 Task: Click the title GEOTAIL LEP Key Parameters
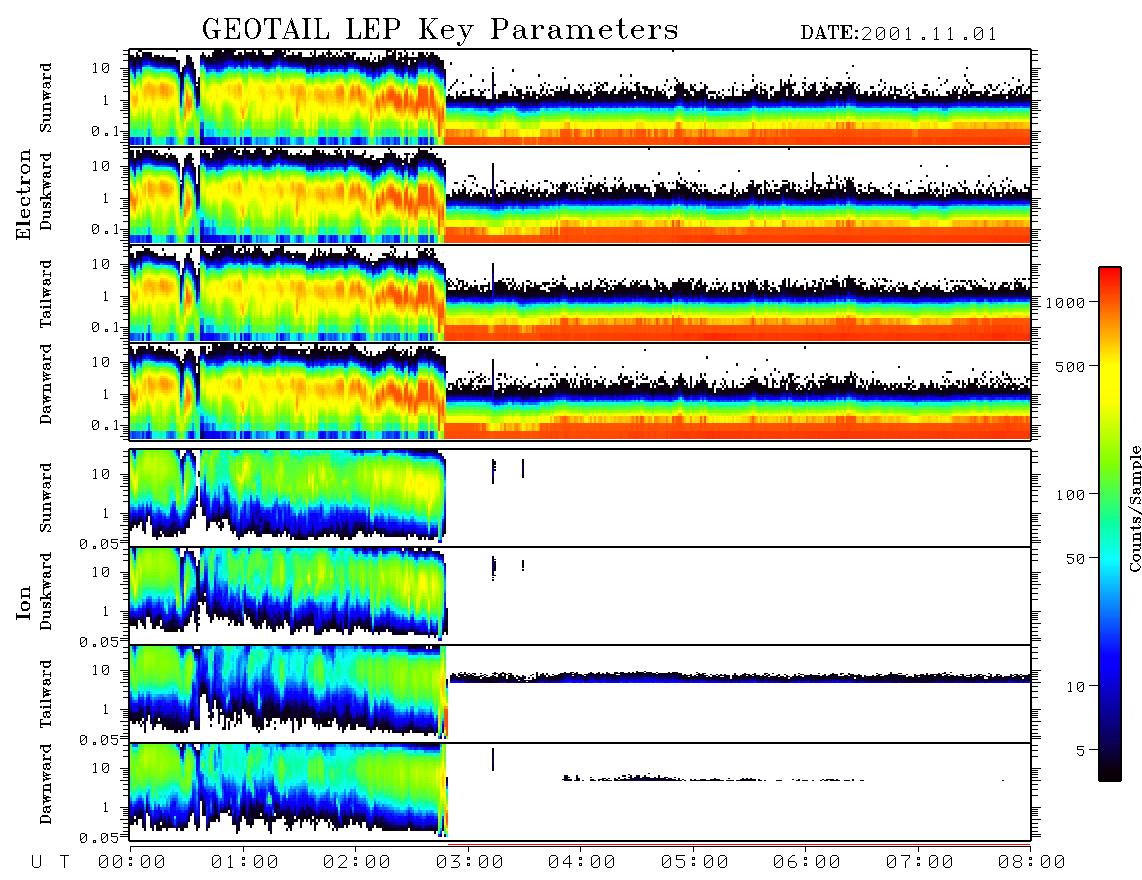point(440,29)
